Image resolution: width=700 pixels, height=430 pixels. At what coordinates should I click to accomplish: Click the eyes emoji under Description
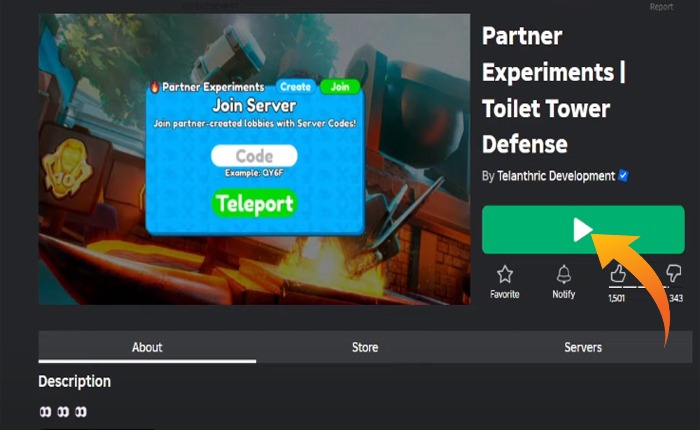62,412
